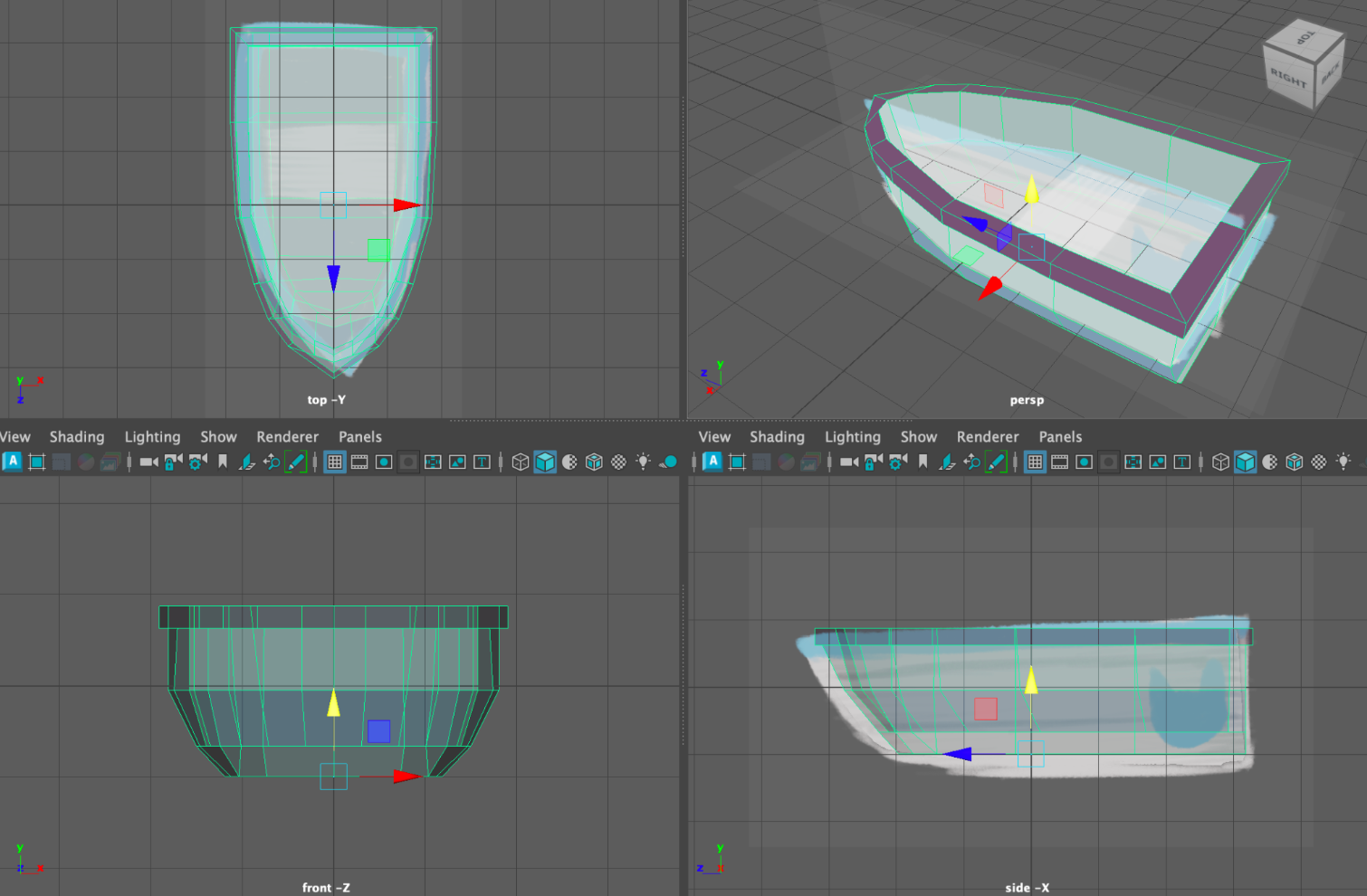Open the Show menu of side view panel
The width and height of the screenshot is (1367, 896).
click(x=919, y=436)
